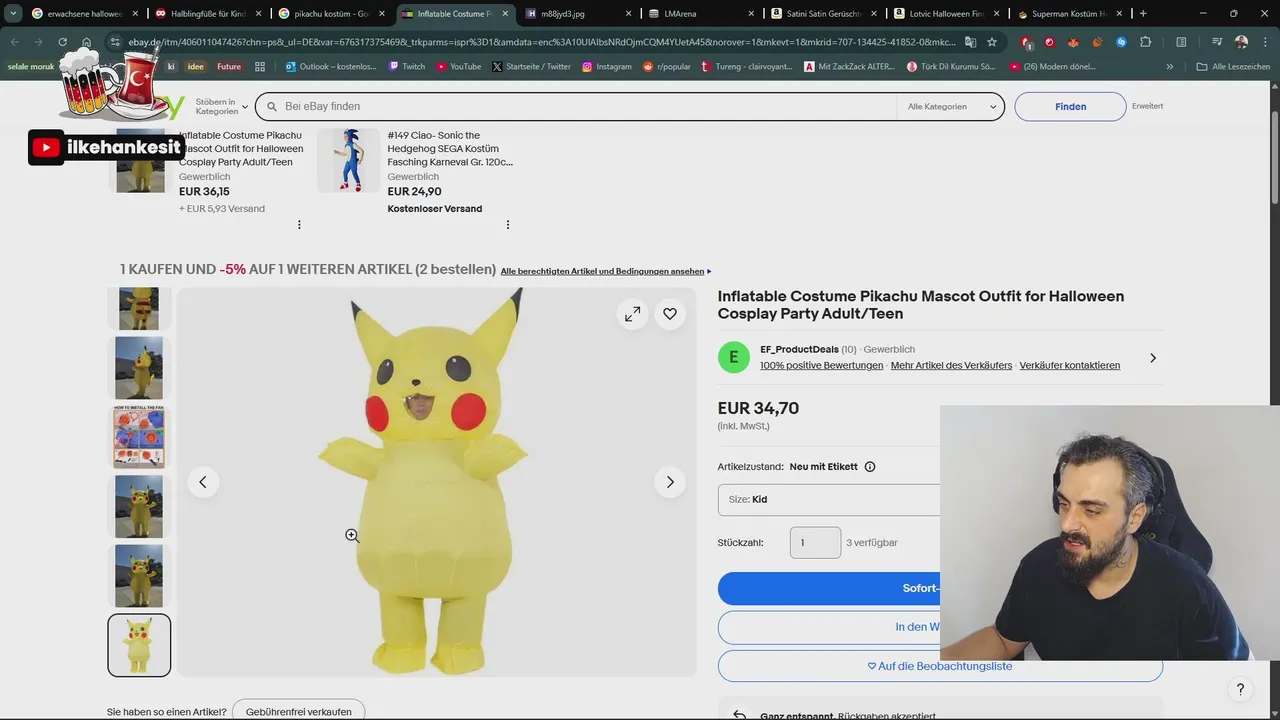Click the Finden search button
Screen dimensions: 1280x720
pyautogui.click(x=1070, y=106)
